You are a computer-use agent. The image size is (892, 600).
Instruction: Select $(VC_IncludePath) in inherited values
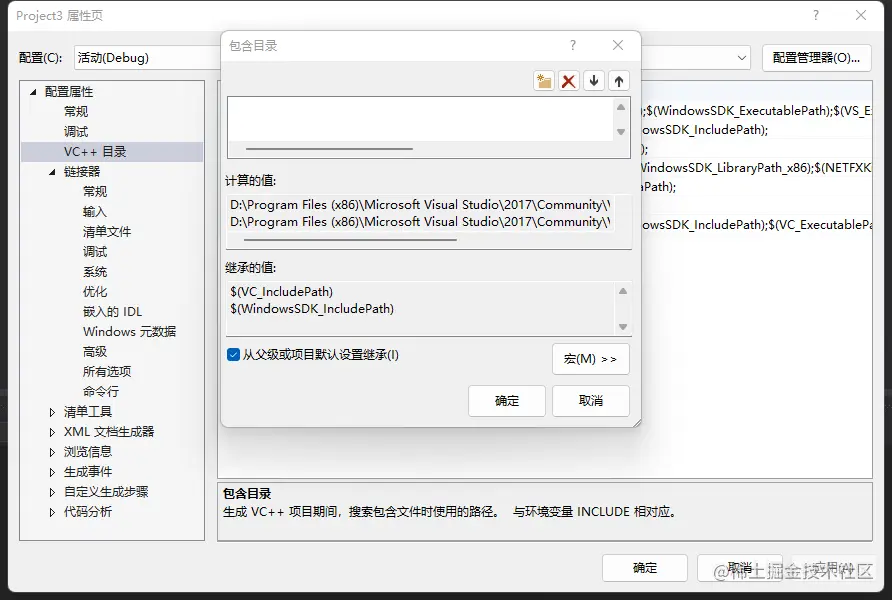(x=282, y=292)
